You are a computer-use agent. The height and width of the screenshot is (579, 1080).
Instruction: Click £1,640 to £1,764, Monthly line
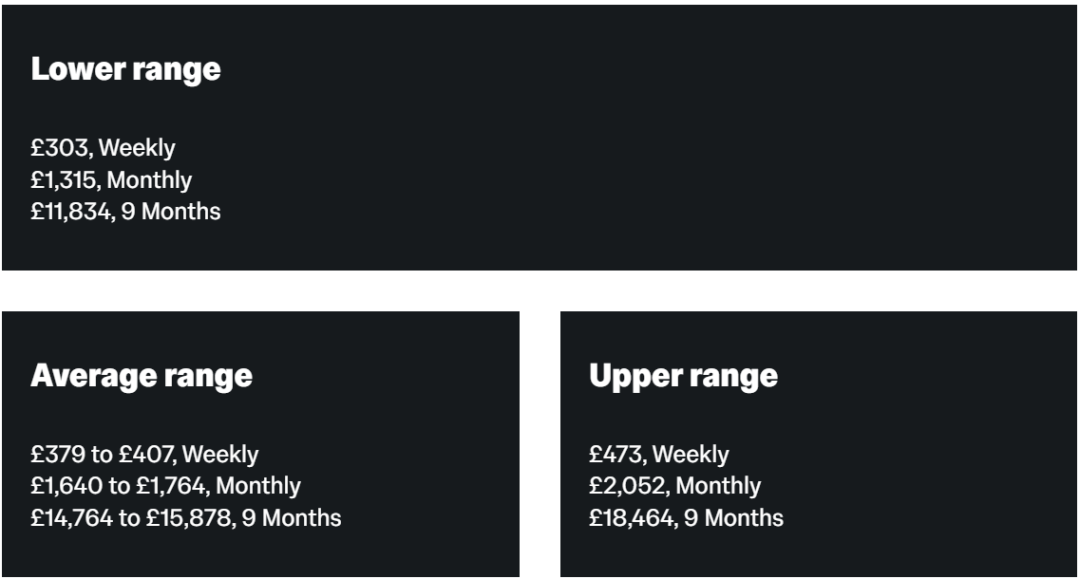pos(166,486)
